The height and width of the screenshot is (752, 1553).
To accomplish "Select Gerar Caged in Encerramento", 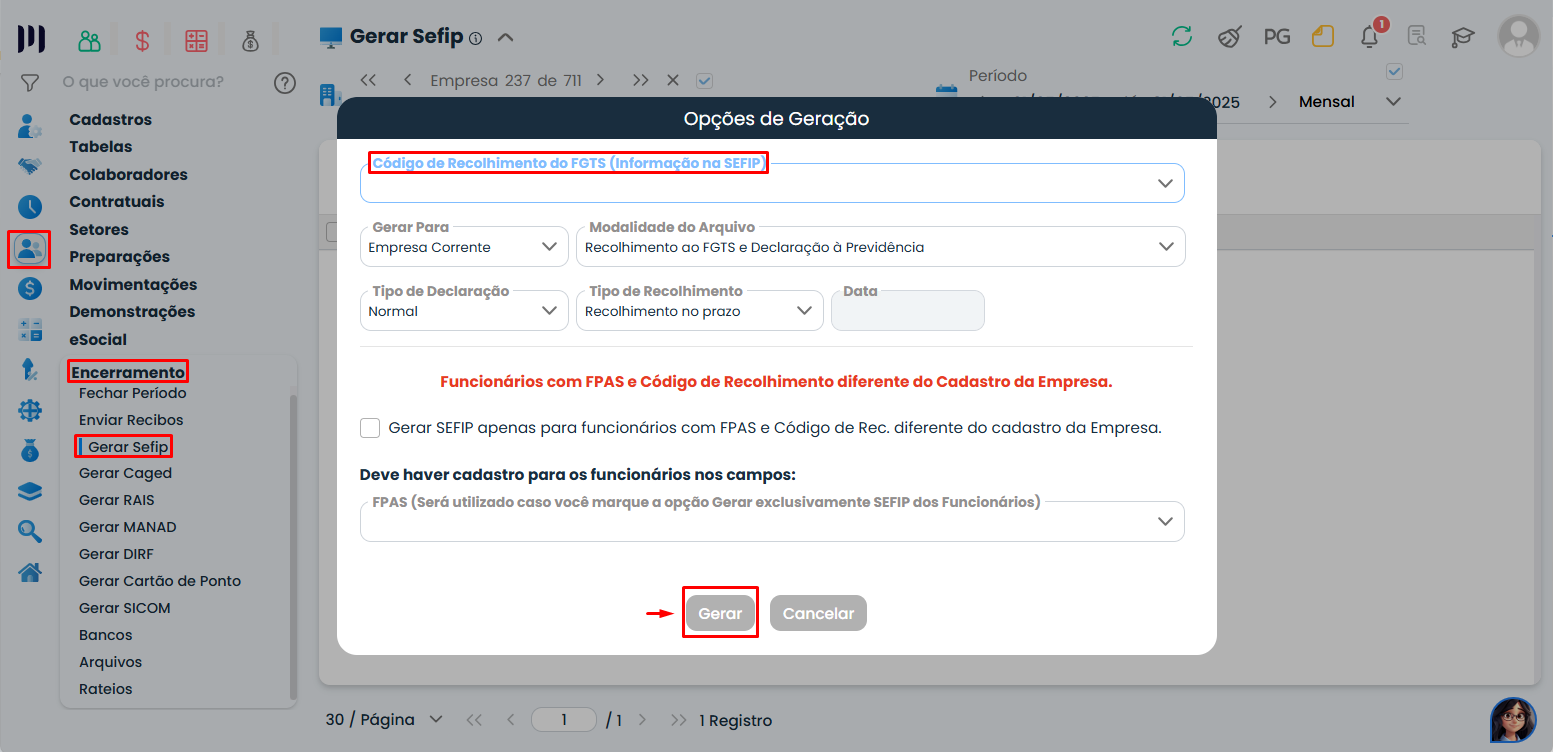I will point(125,473).
